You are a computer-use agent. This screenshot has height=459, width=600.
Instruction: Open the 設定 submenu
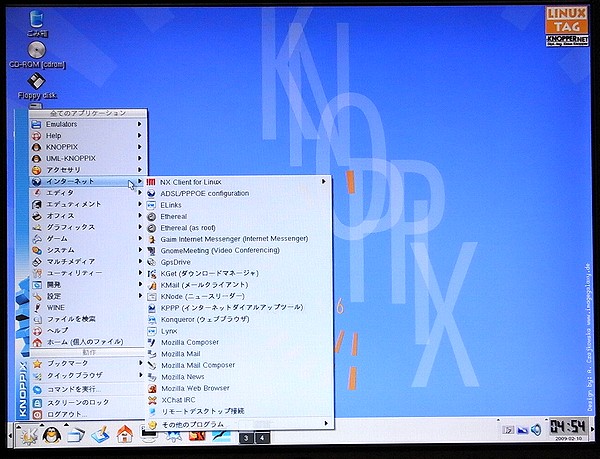point(88,296)
